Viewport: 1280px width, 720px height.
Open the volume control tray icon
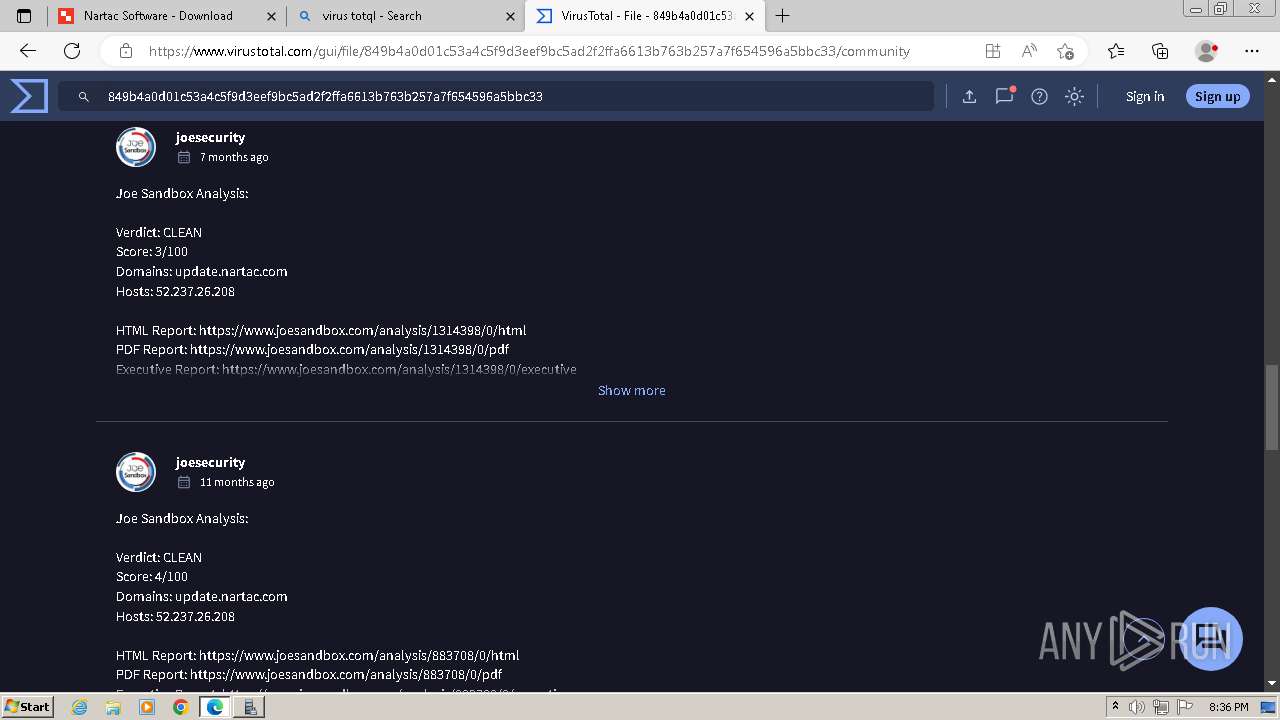point(1138,707)
